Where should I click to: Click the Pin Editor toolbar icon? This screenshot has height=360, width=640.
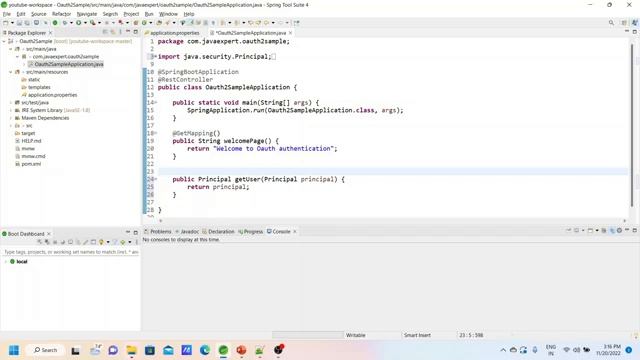pos(297,23)
